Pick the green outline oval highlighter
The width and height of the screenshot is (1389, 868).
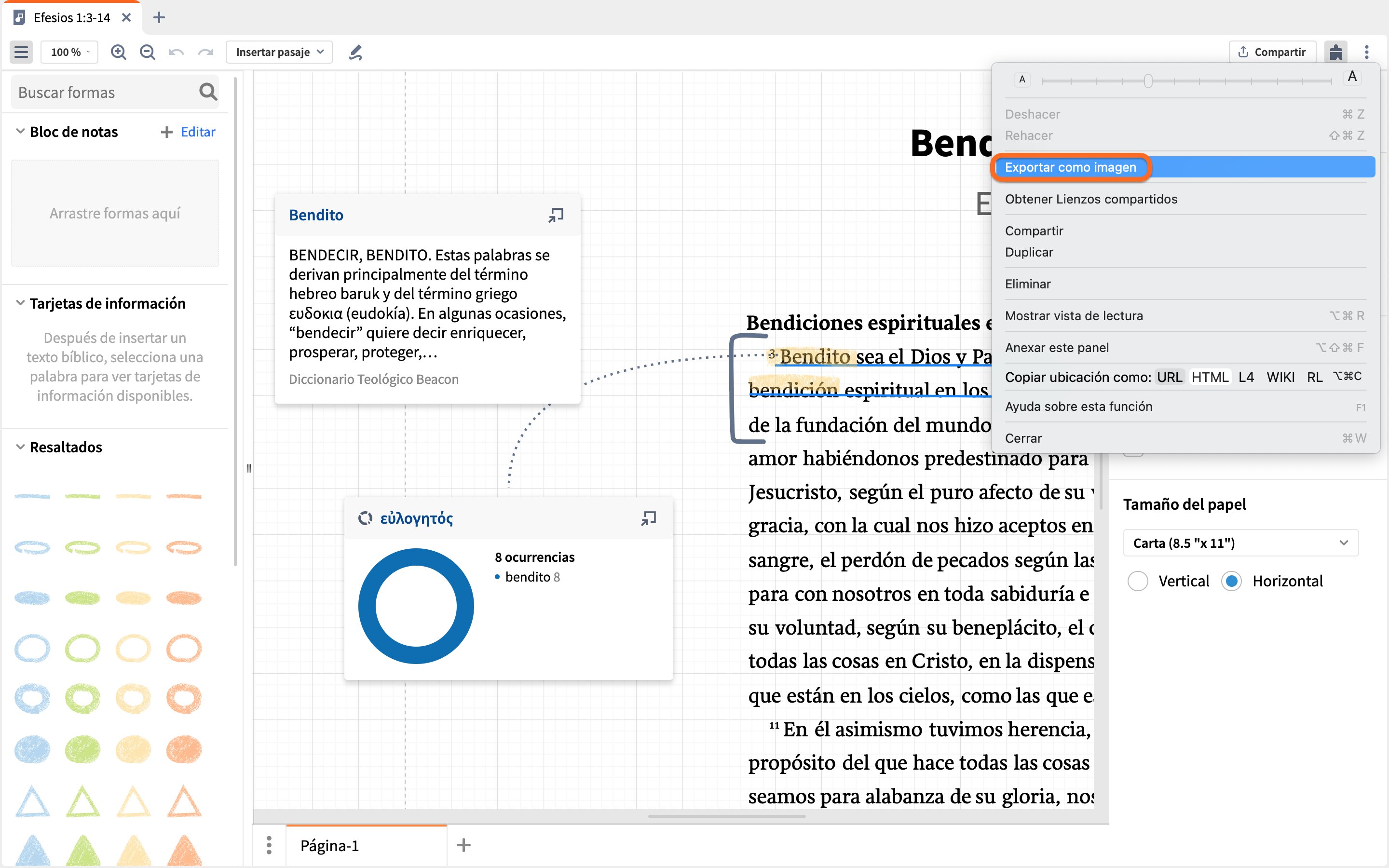coord(82,547)
